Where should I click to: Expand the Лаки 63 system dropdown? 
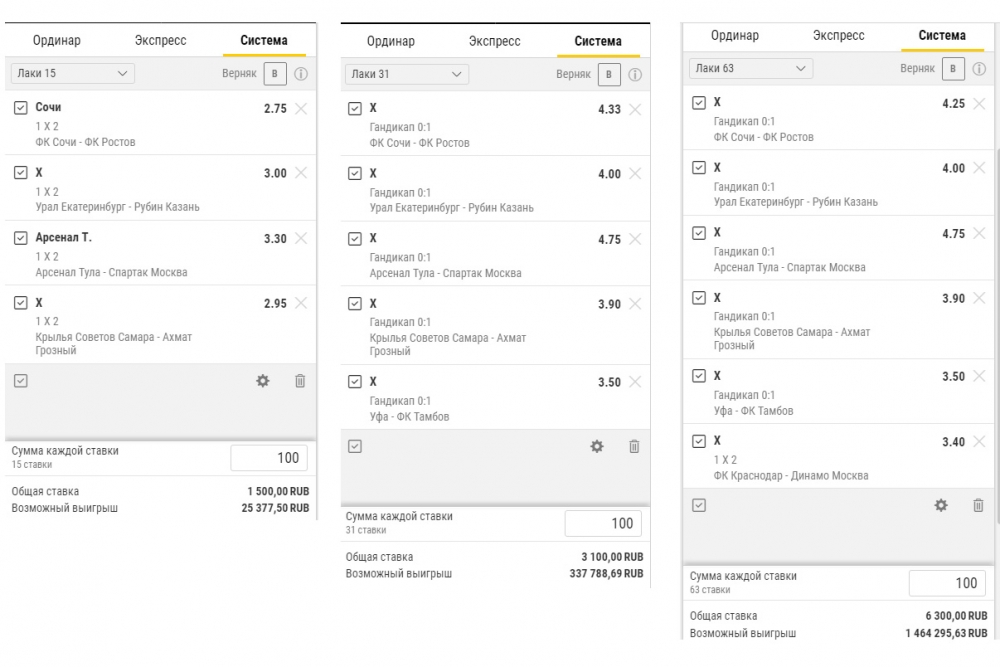tap(751, 68)
